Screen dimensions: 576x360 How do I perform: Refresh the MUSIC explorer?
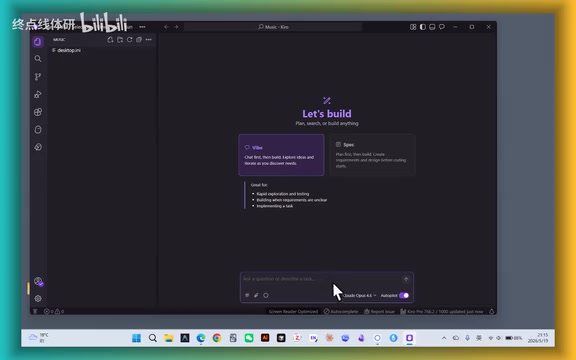point(129,40)
